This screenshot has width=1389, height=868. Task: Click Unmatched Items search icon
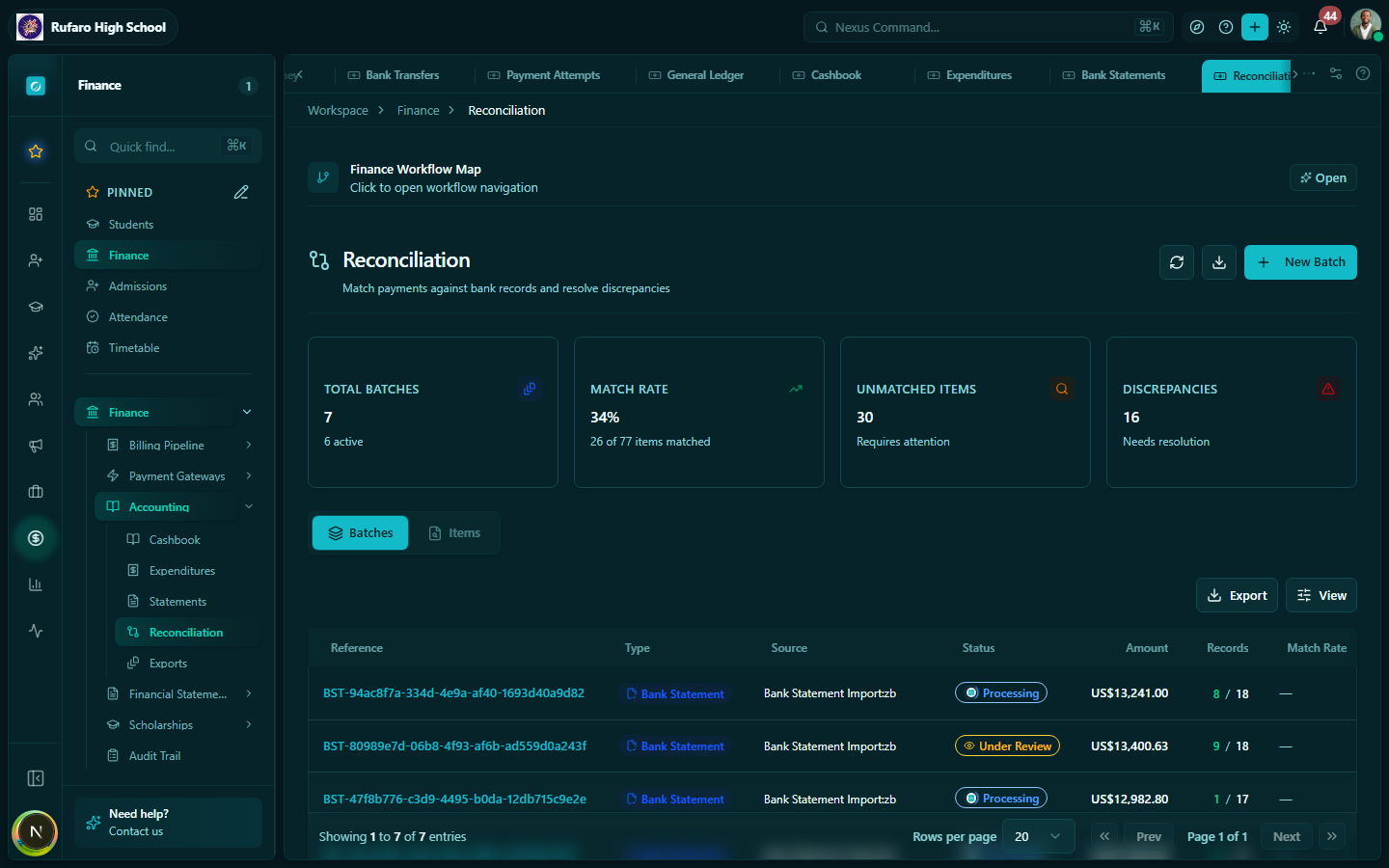[1062, 389]
